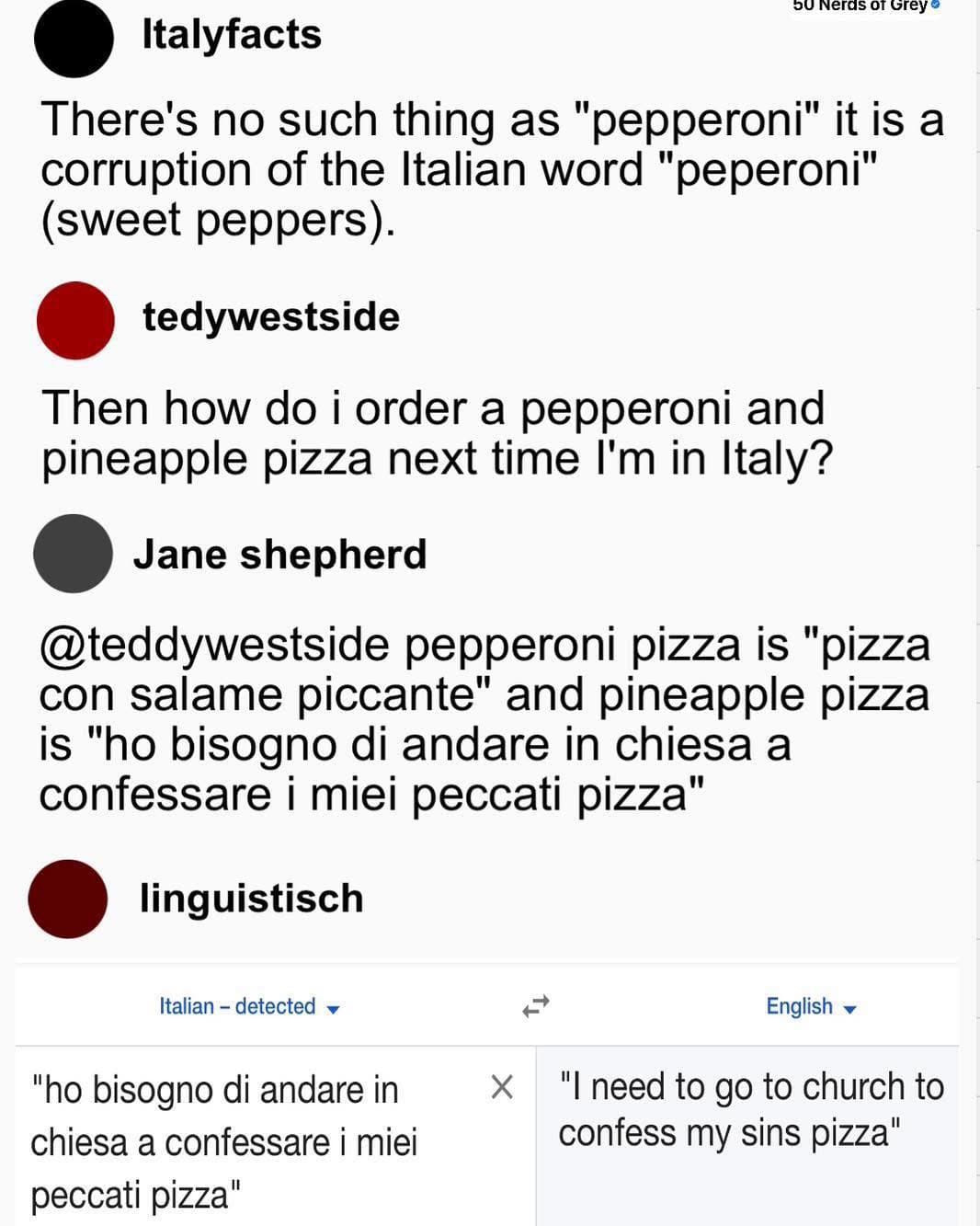Click Italyfacts black profile avatar
The image size is (980, 1226).
[74, 38]
